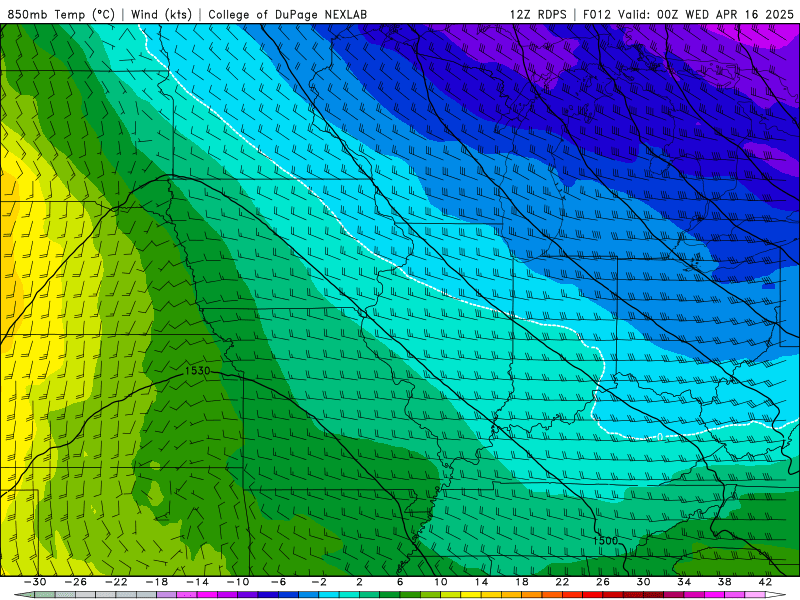Click the 1530 height contour label
800x600 pixels.
(x=197, y=371)
